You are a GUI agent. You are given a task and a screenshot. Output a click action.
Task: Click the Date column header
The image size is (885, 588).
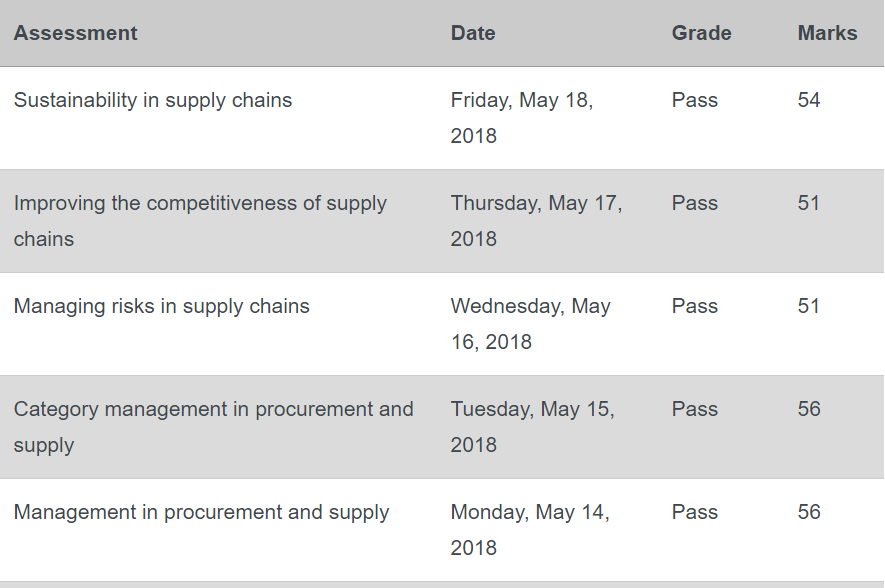[x=473, y=33]
